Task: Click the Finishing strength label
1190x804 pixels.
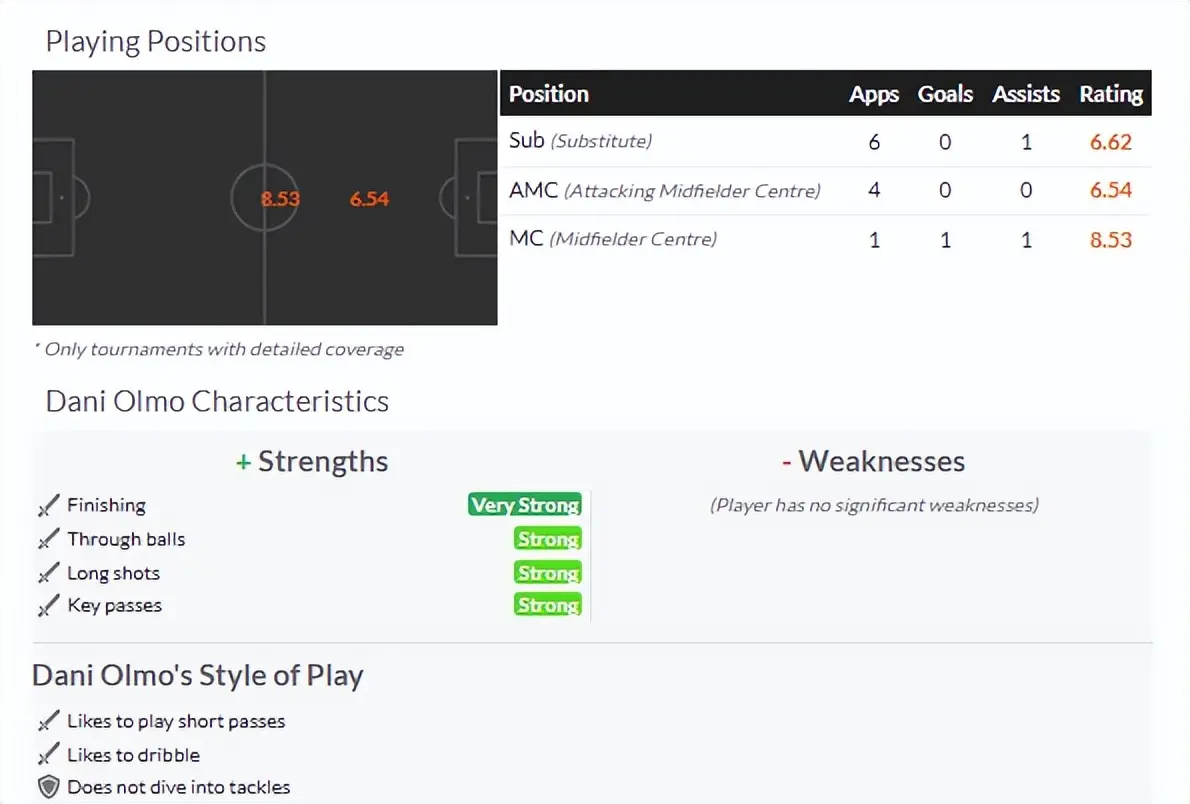Action: 106,506
